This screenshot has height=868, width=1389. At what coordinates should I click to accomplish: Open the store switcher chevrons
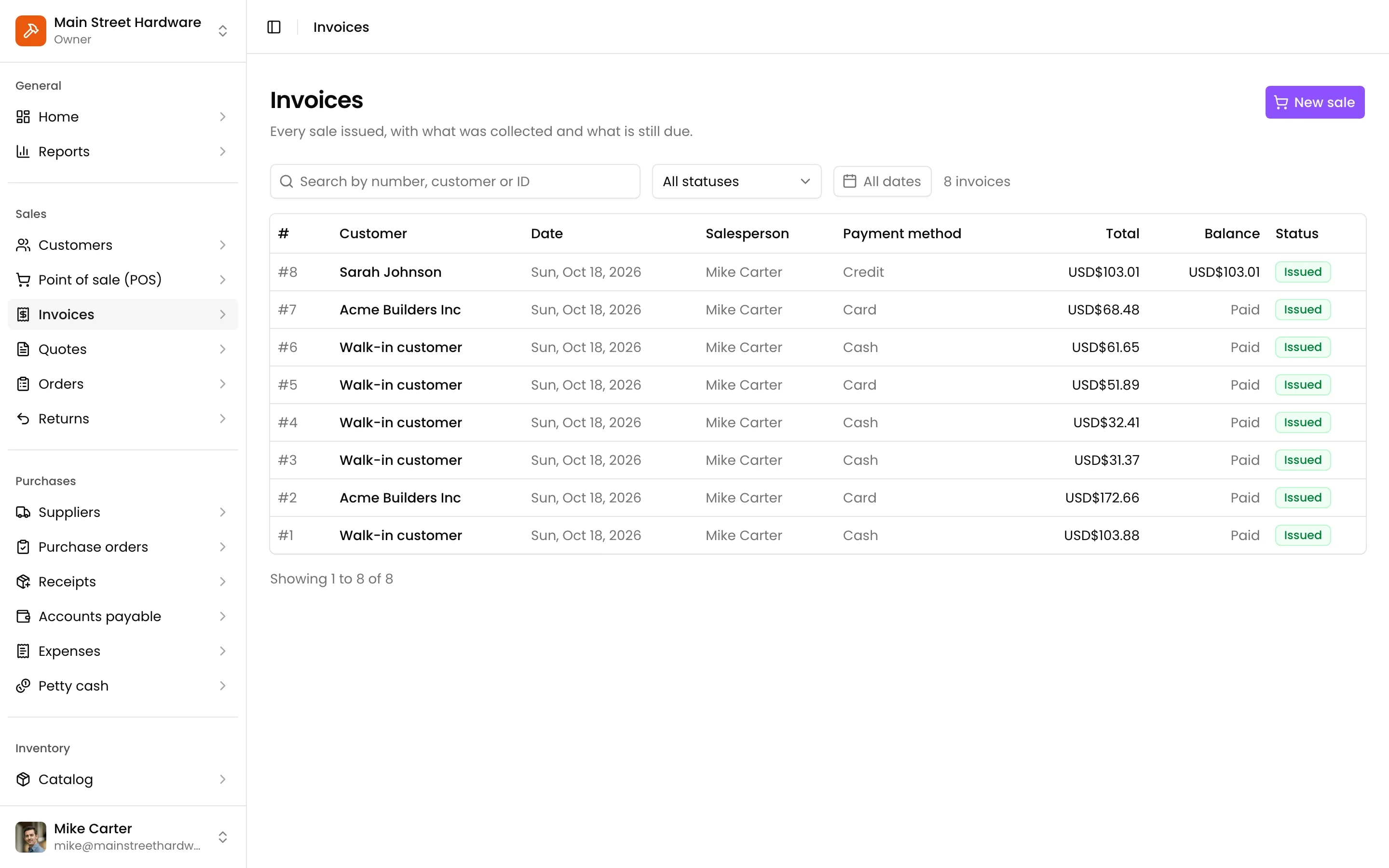223,30
